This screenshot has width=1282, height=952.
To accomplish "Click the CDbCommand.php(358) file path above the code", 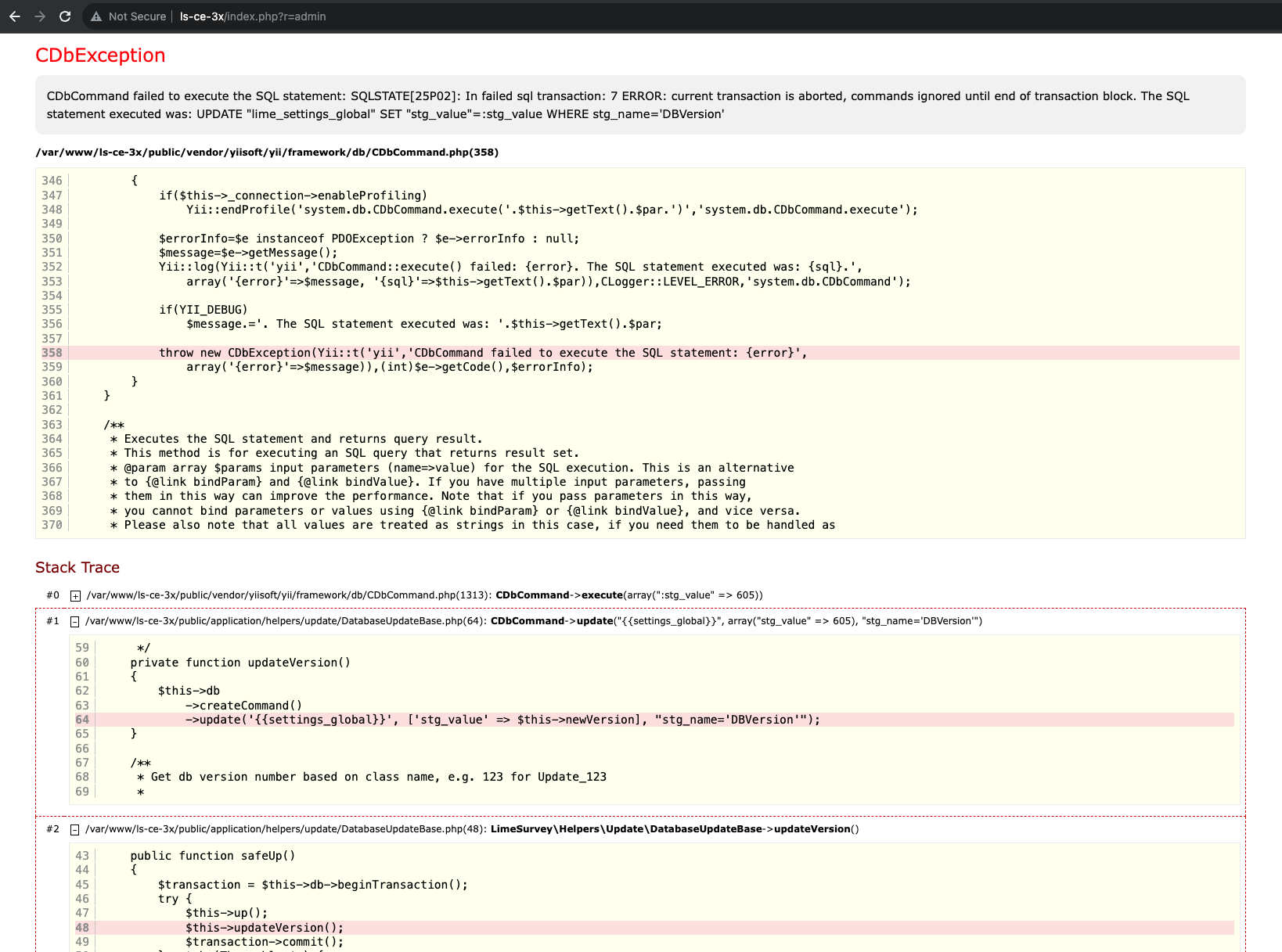I will click(x=267, y=153).
